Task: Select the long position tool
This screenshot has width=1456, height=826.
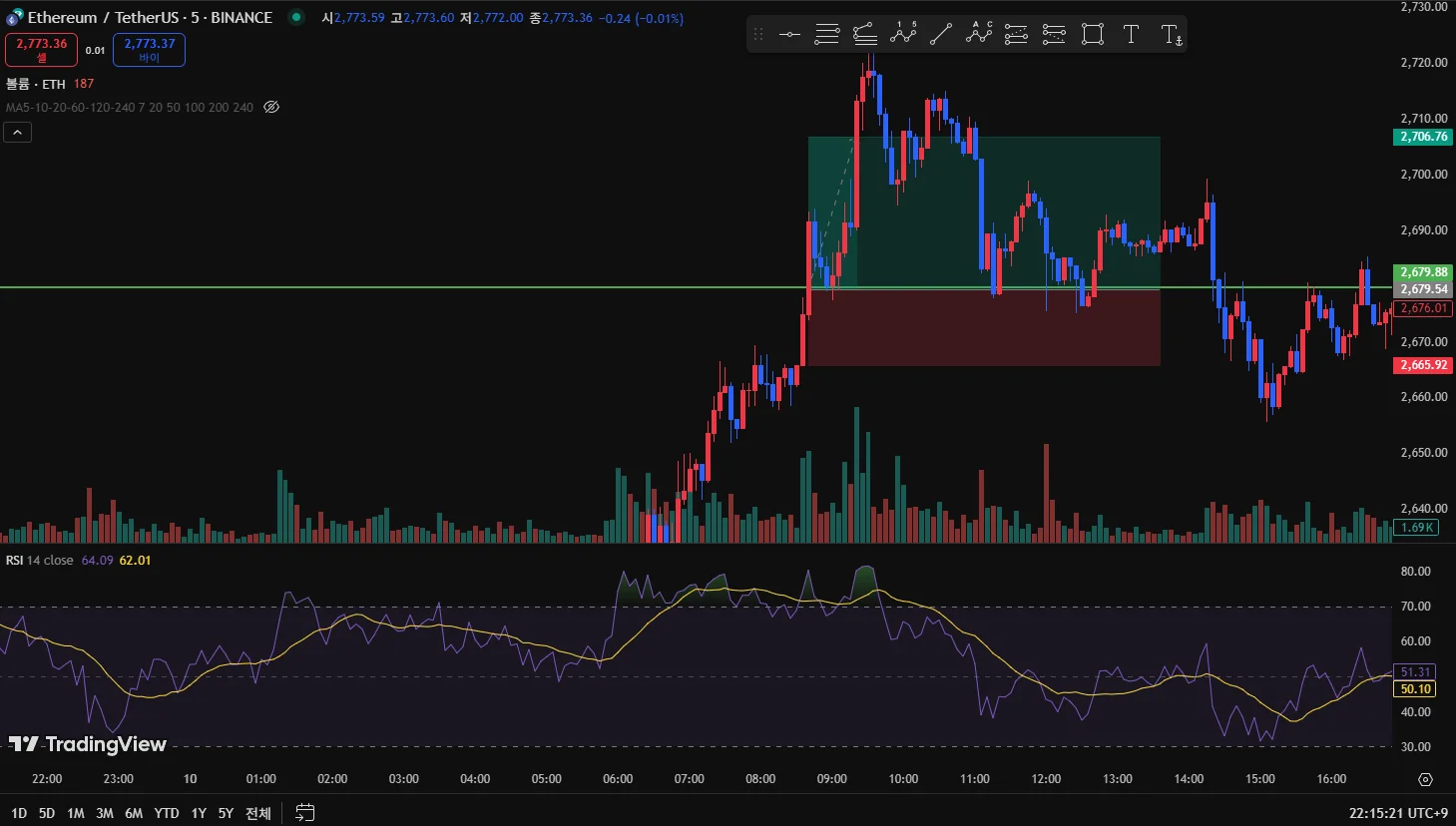Action: coord(1016,35)
